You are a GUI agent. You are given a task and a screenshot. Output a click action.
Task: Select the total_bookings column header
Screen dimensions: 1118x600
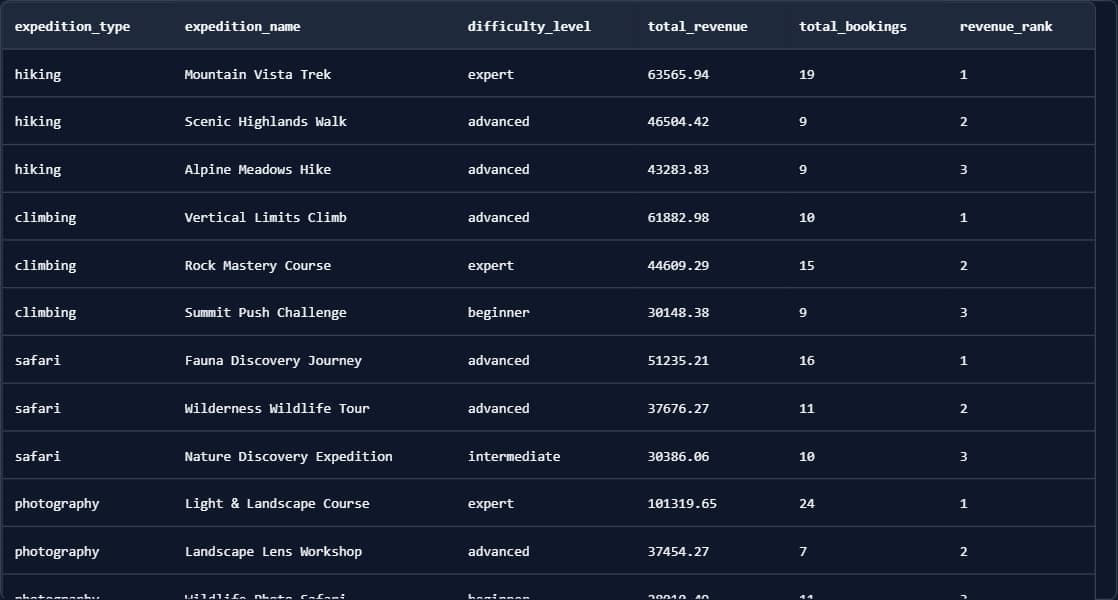point(852,27)
